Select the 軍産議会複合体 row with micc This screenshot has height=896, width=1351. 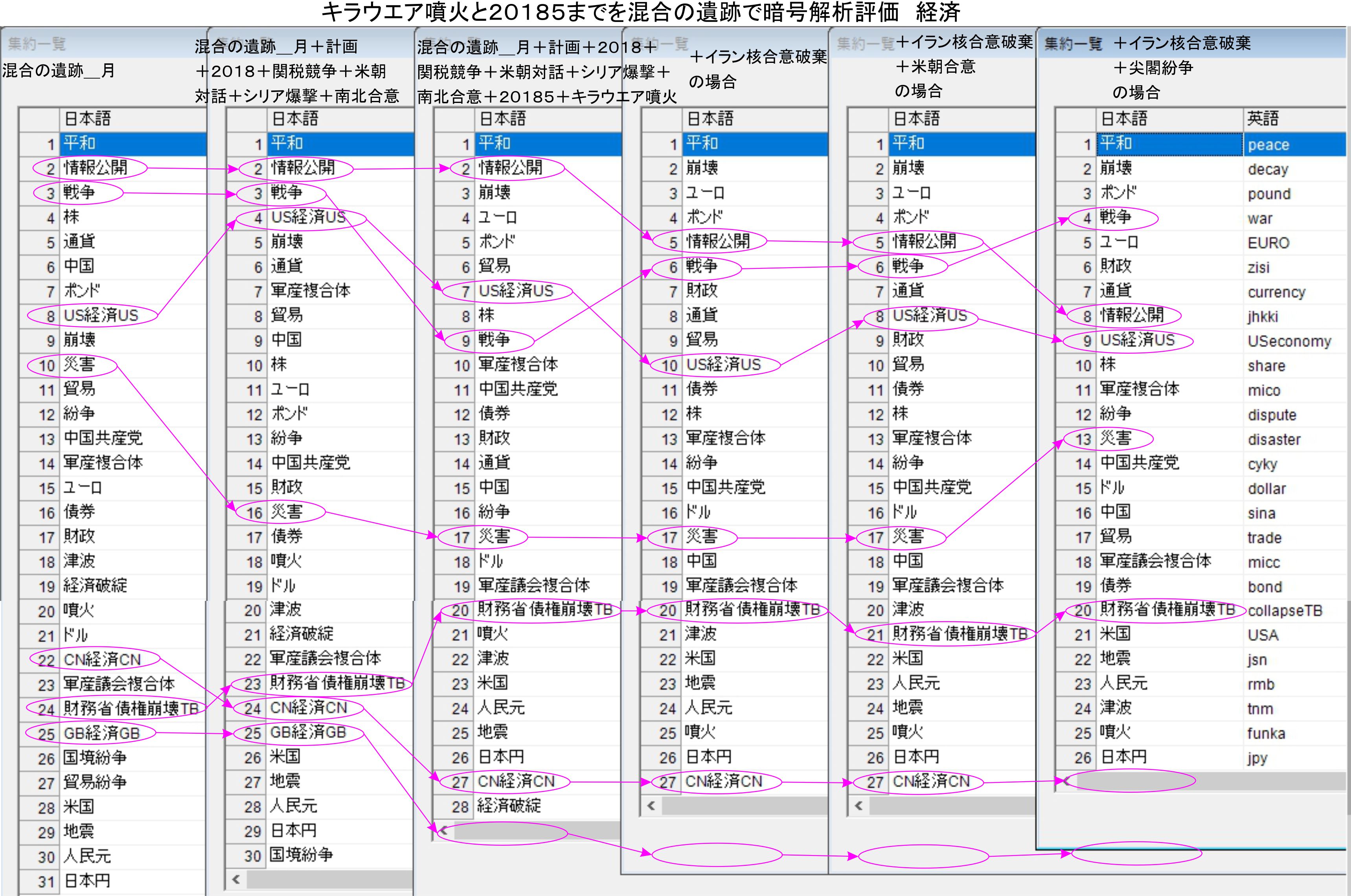[1156, 561]
